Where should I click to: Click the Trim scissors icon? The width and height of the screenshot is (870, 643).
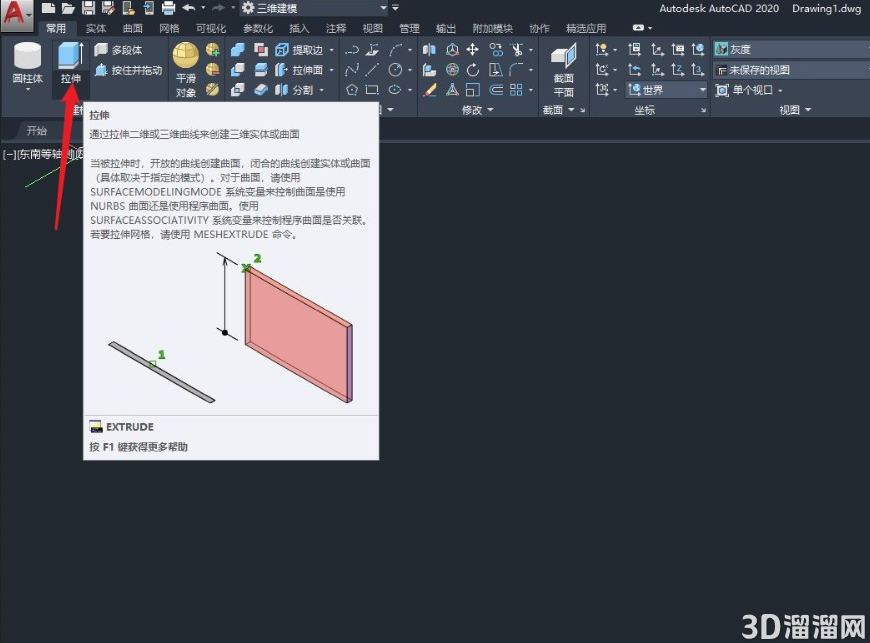(517, 50)
